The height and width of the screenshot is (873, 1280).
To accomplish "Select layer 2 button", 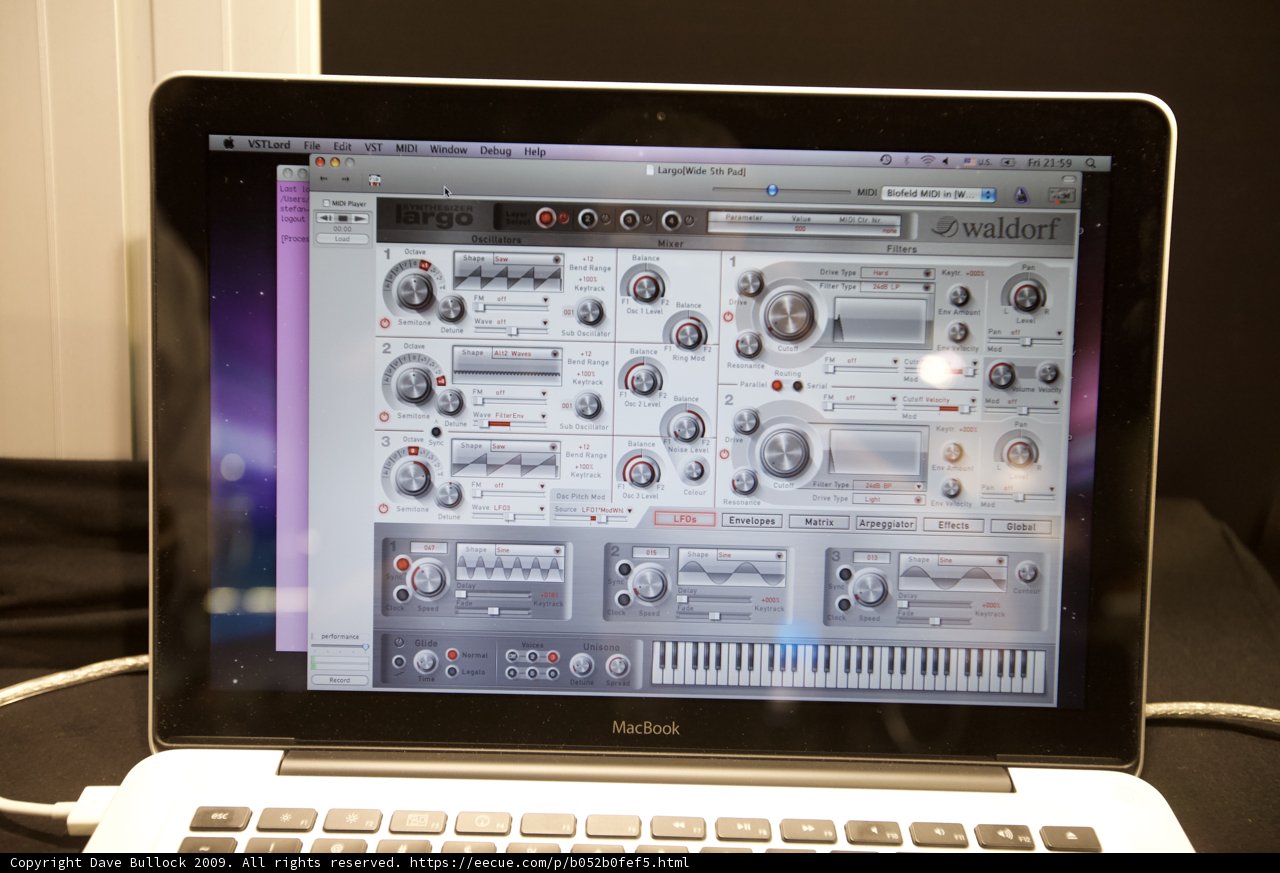I will [x=588, y=218].
